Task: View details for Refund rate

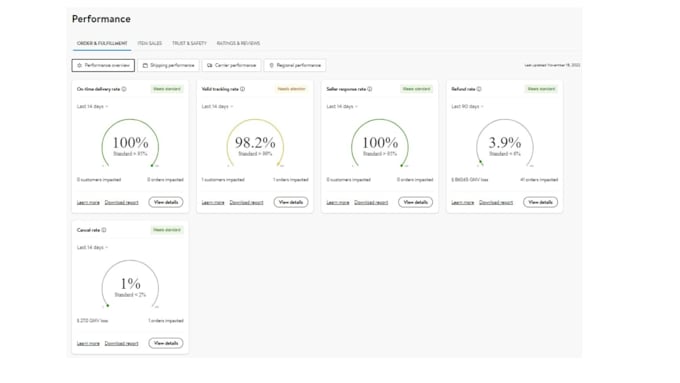Action: pos(540,202)
